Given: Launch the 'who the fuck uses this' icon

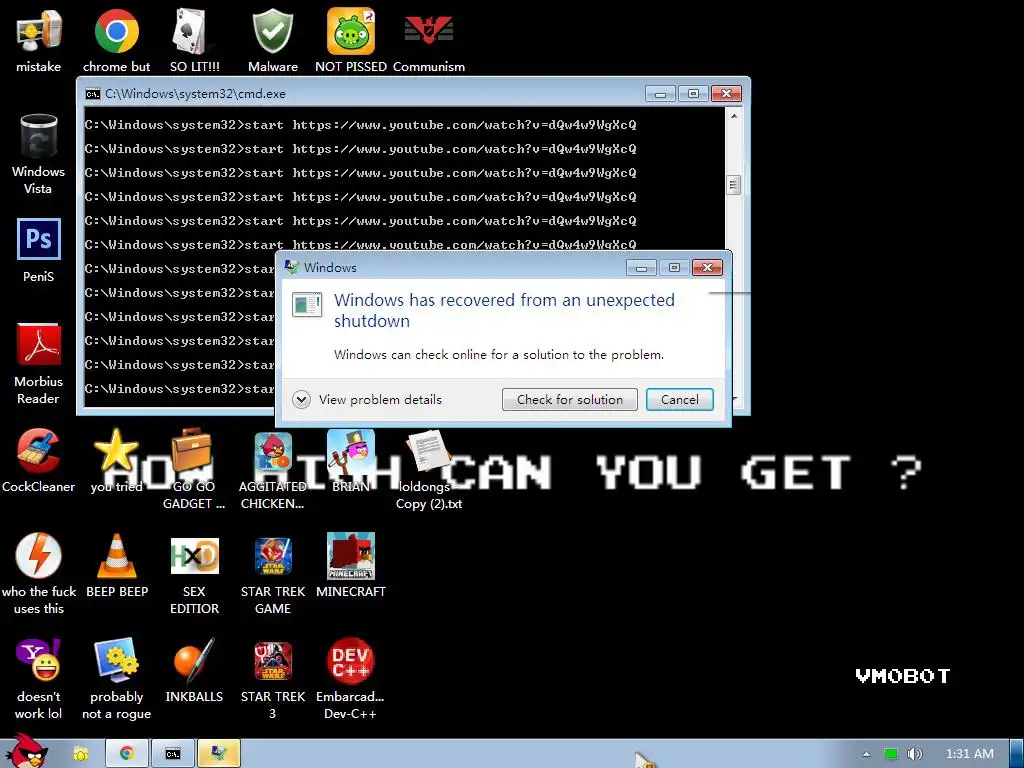Looking at the screenshot, I should tap(39, 573).
